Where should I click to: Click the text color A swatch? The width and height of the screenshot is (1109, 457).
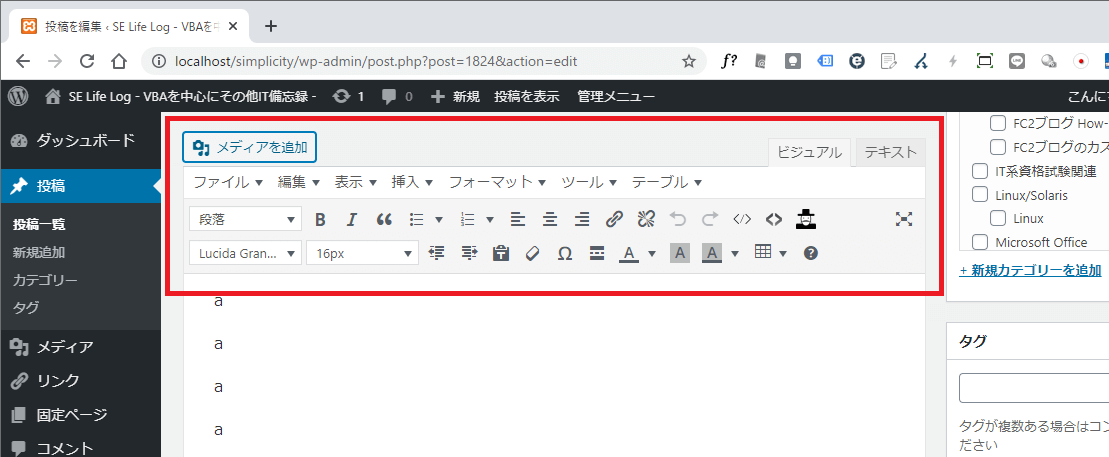coord(628,253)
